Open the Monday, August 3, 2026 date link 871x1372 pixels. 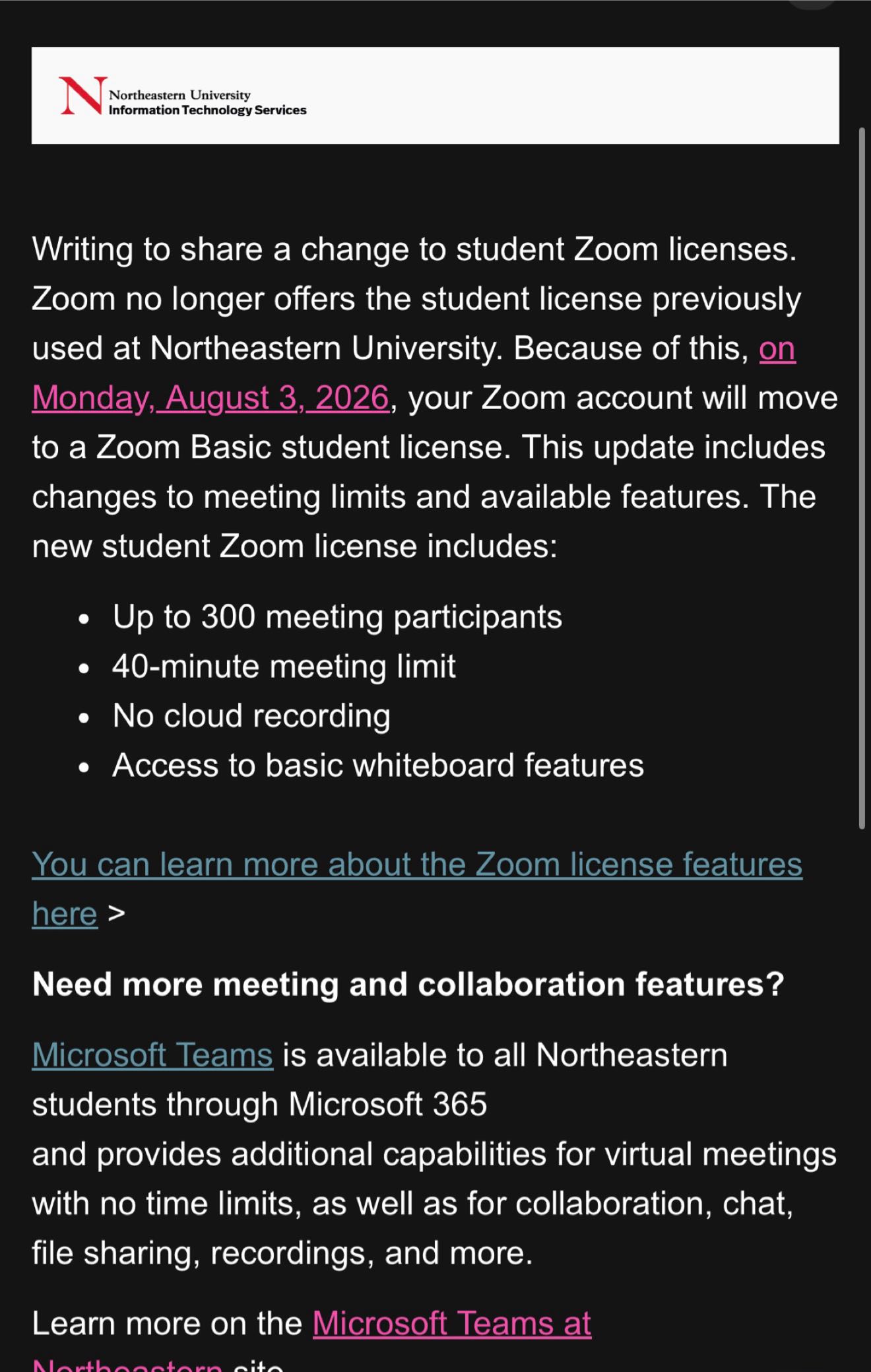click(210, 398)
